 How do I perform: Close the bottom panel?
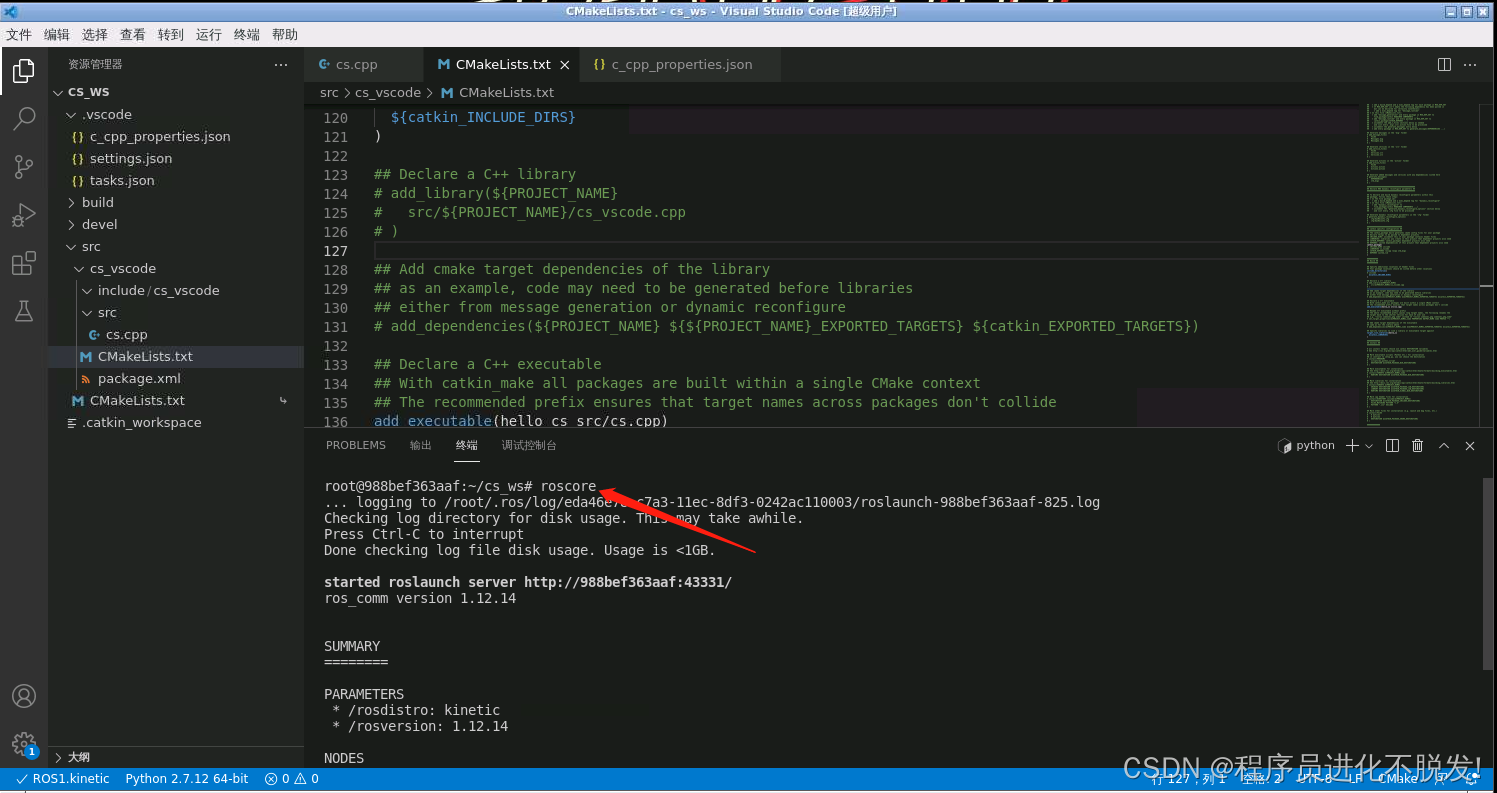[x=1470, y=446]
